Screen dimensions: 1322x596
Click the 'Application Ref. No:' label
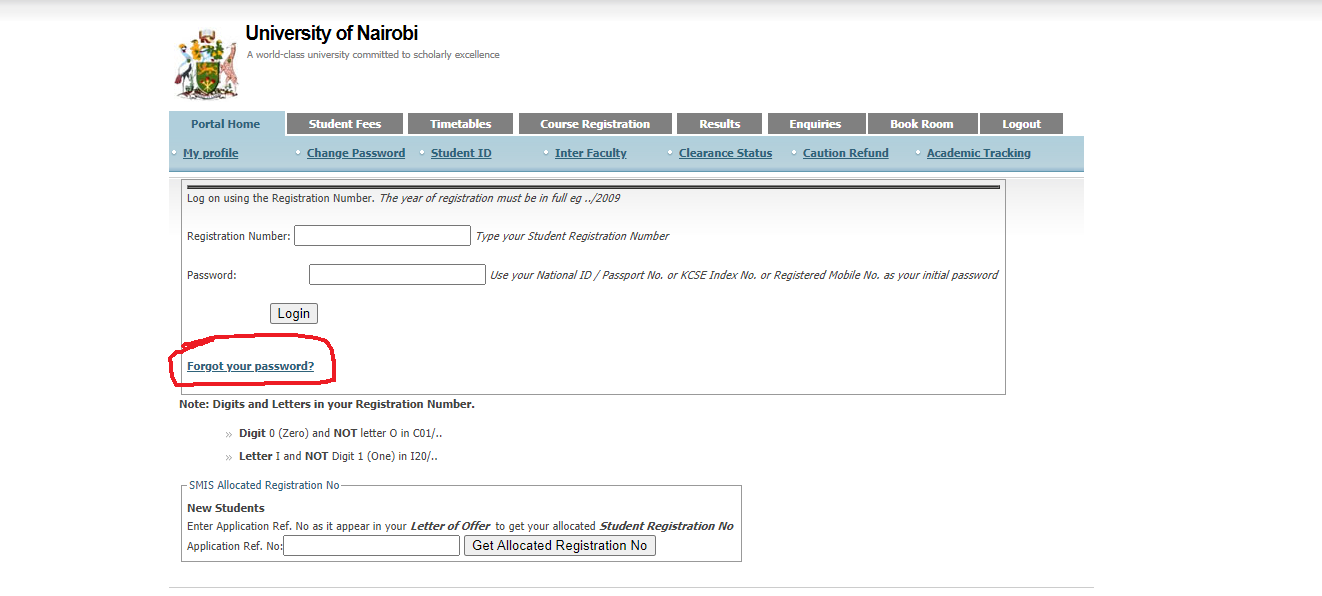pyautogui.click(x=235, y=546)
